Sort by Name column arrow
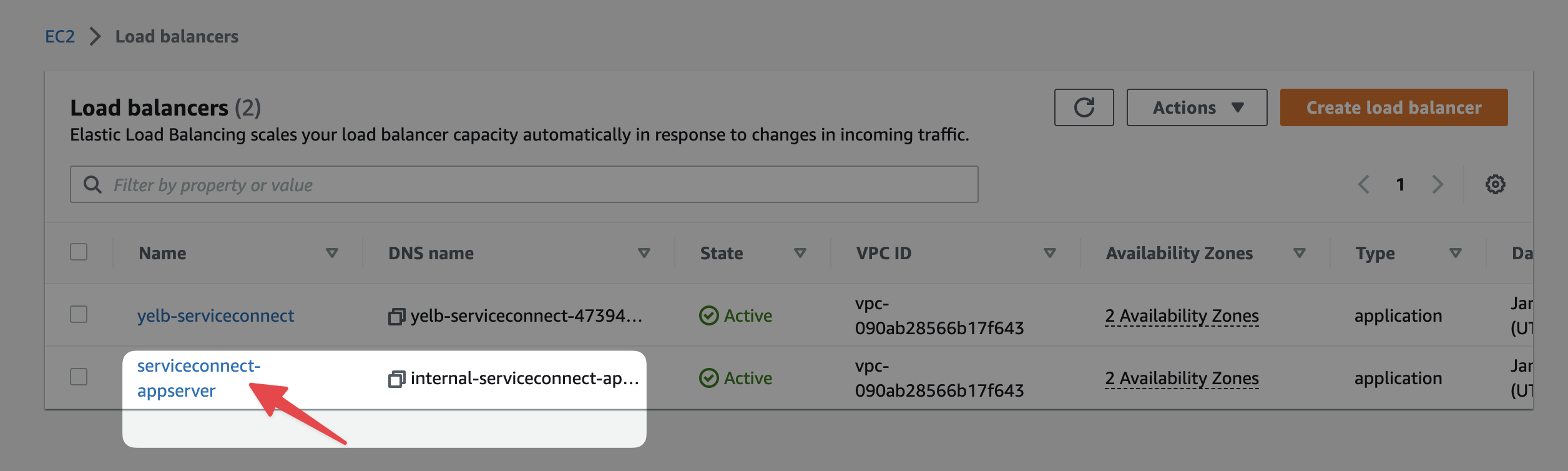 (332, 253)
